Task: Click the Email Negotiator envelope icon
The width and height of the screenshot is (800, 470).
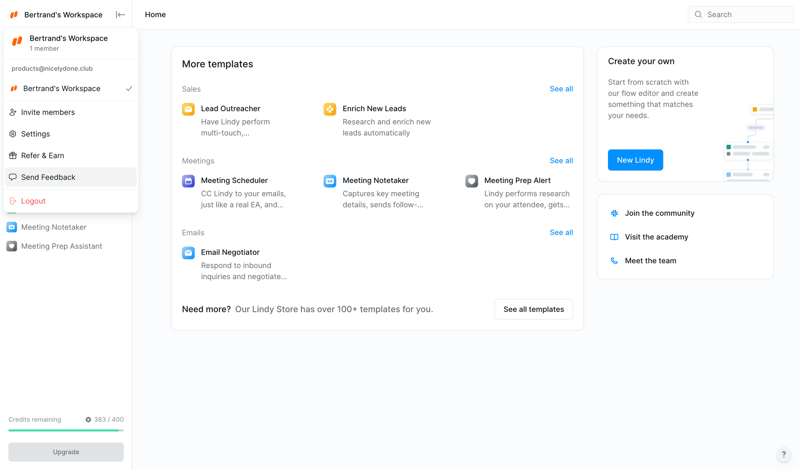Action: tap(188, 253)
